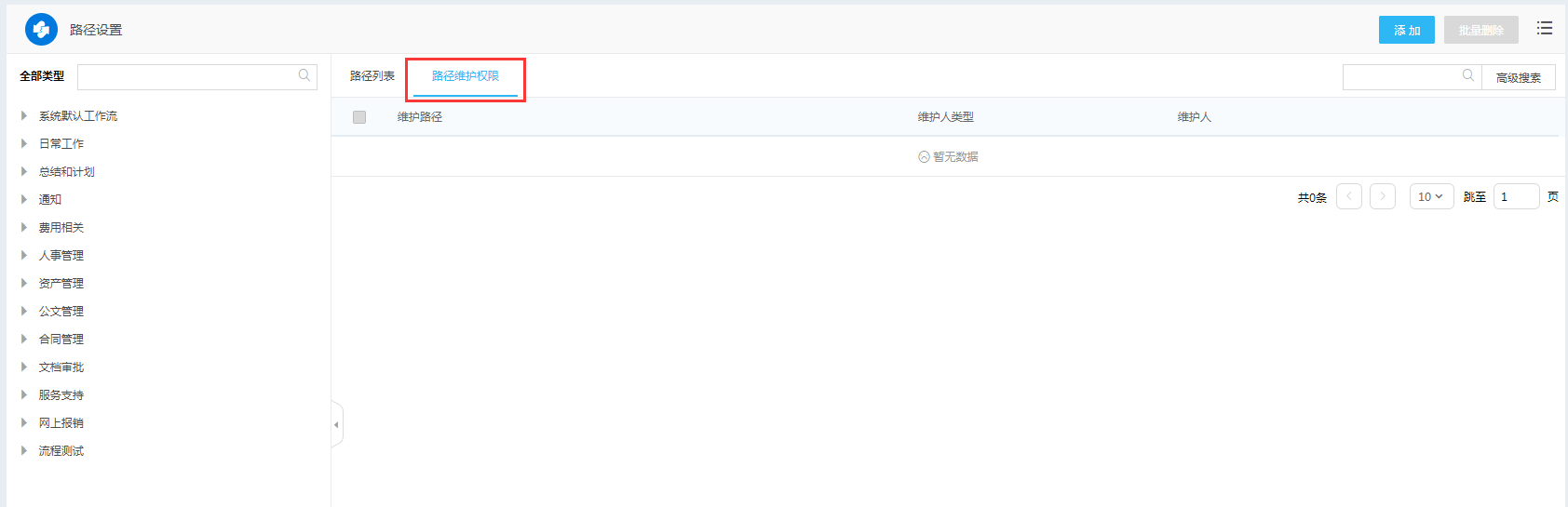Click the 添加 button

coord(1406,30)
